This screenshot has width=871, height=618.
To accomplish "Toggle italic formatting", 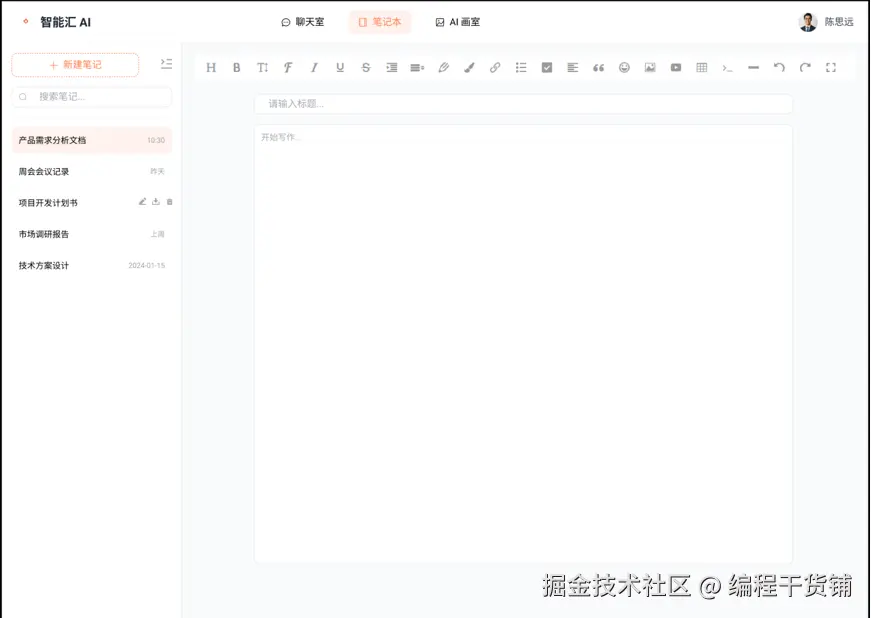I will 314,68.
